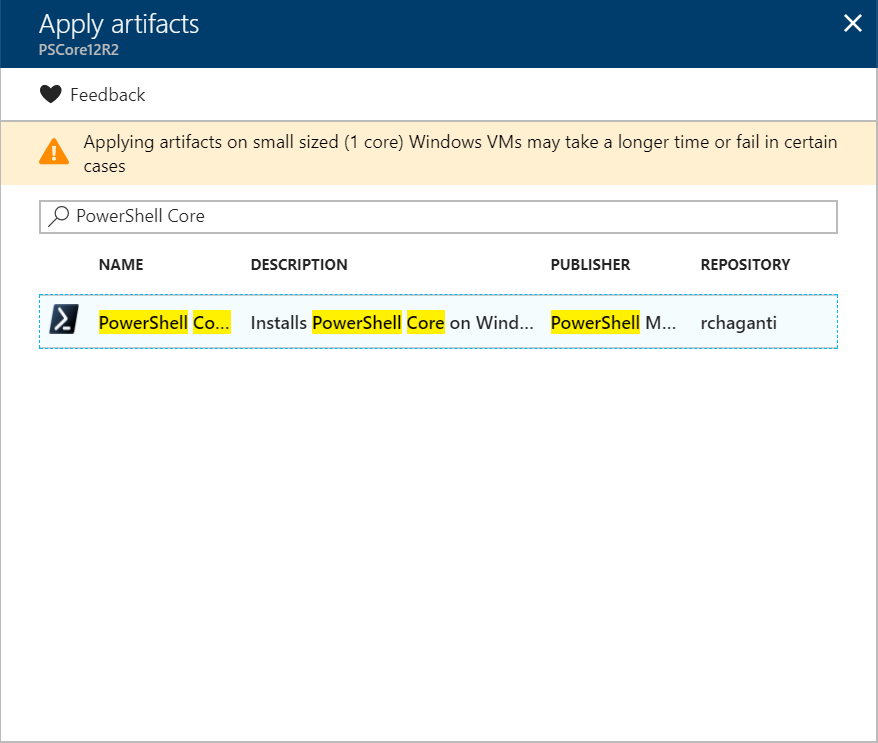This screenshot has height=743, width=878.
Task: Click the 'PowerShell M...' publisher cell
Action: click(x=614, y=323)
